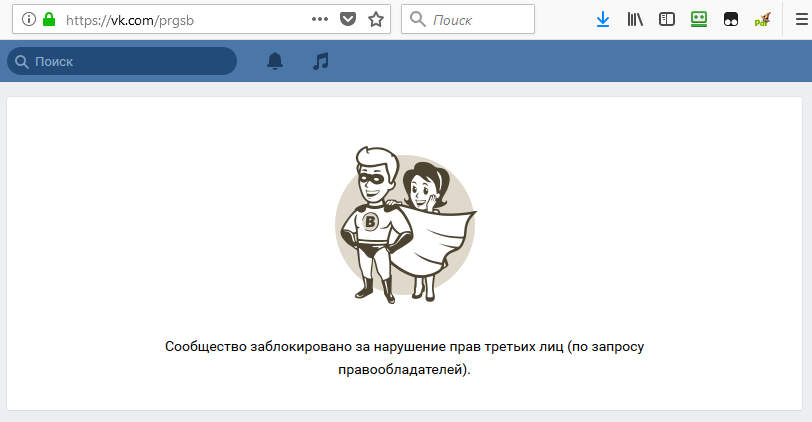Image resolution: width=812 pixels, height=422 pixels.
Task: Show downloads via the blue arrow
Action: pos(603,20)
